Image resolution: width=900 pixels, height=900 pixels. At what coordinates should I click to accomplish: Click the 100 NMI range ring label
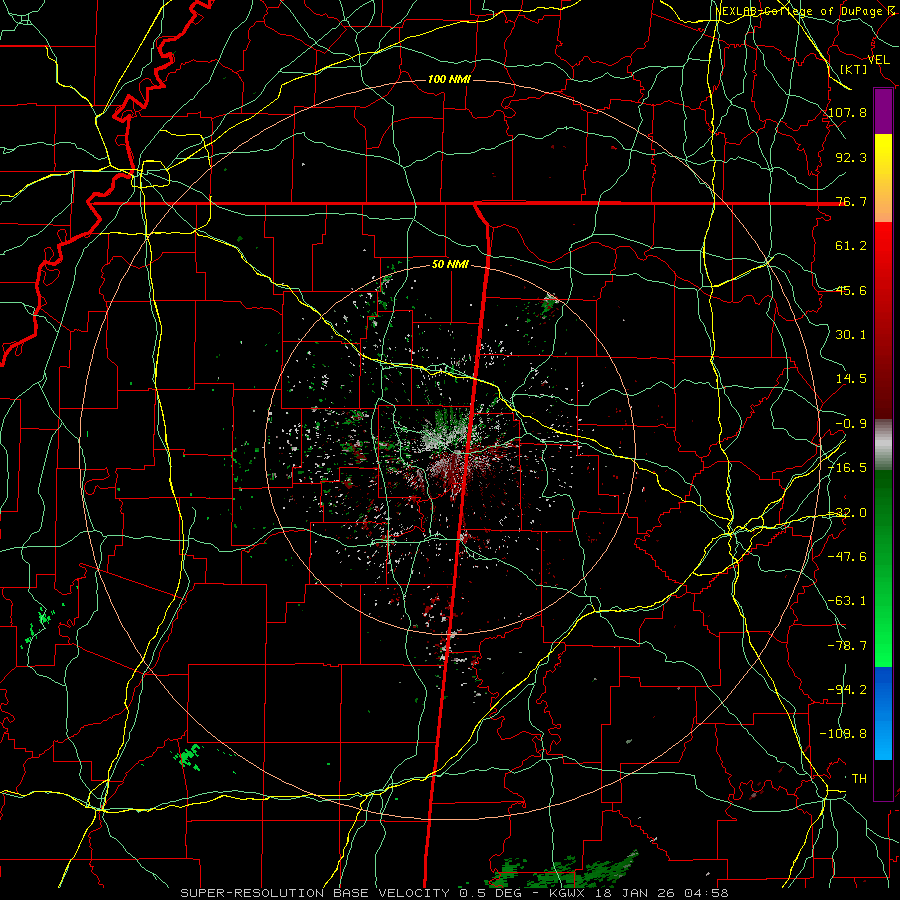click(x=449, y=79)
